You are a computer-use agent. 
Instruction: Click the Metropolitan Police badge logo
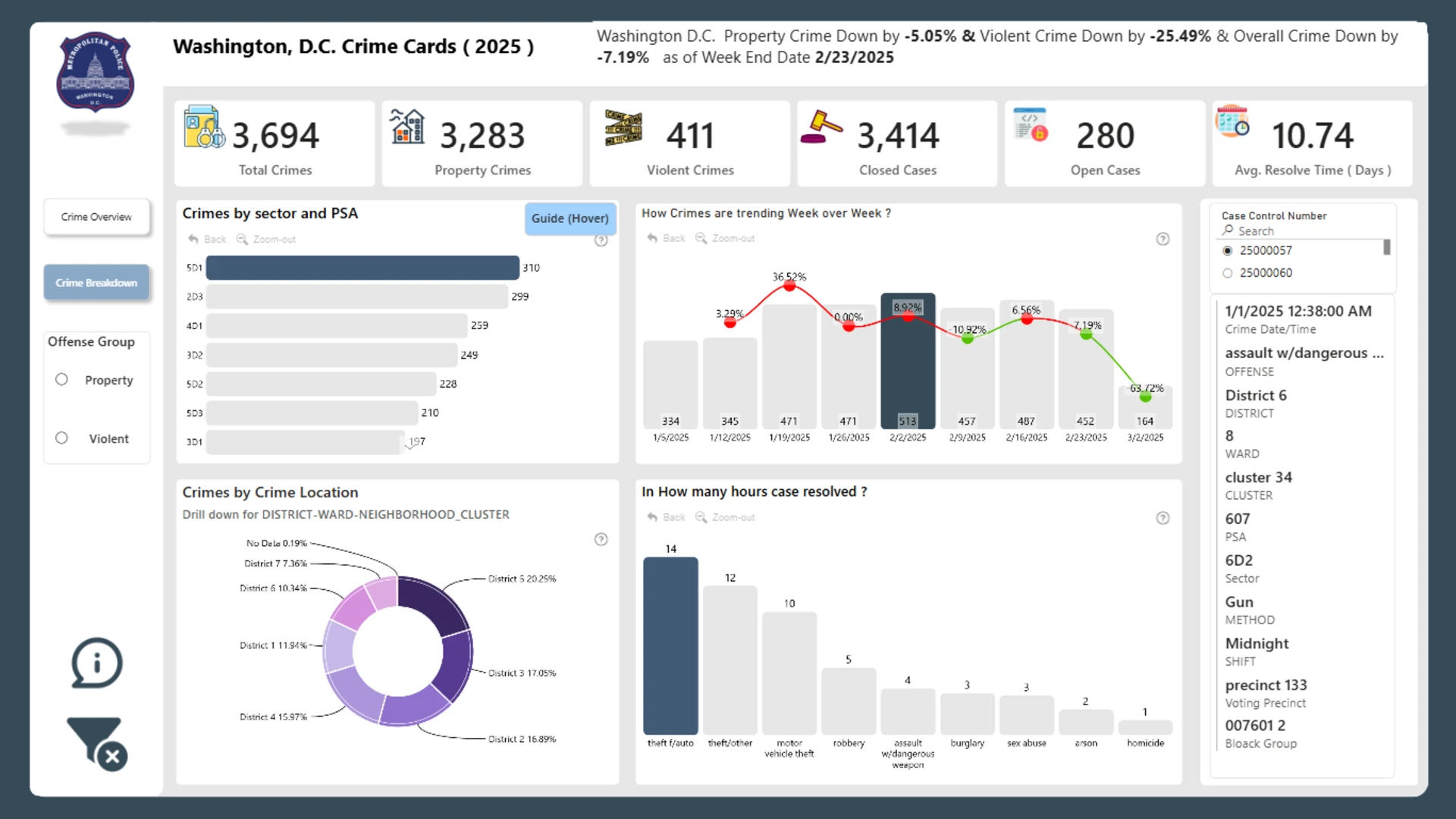(96, 73)
